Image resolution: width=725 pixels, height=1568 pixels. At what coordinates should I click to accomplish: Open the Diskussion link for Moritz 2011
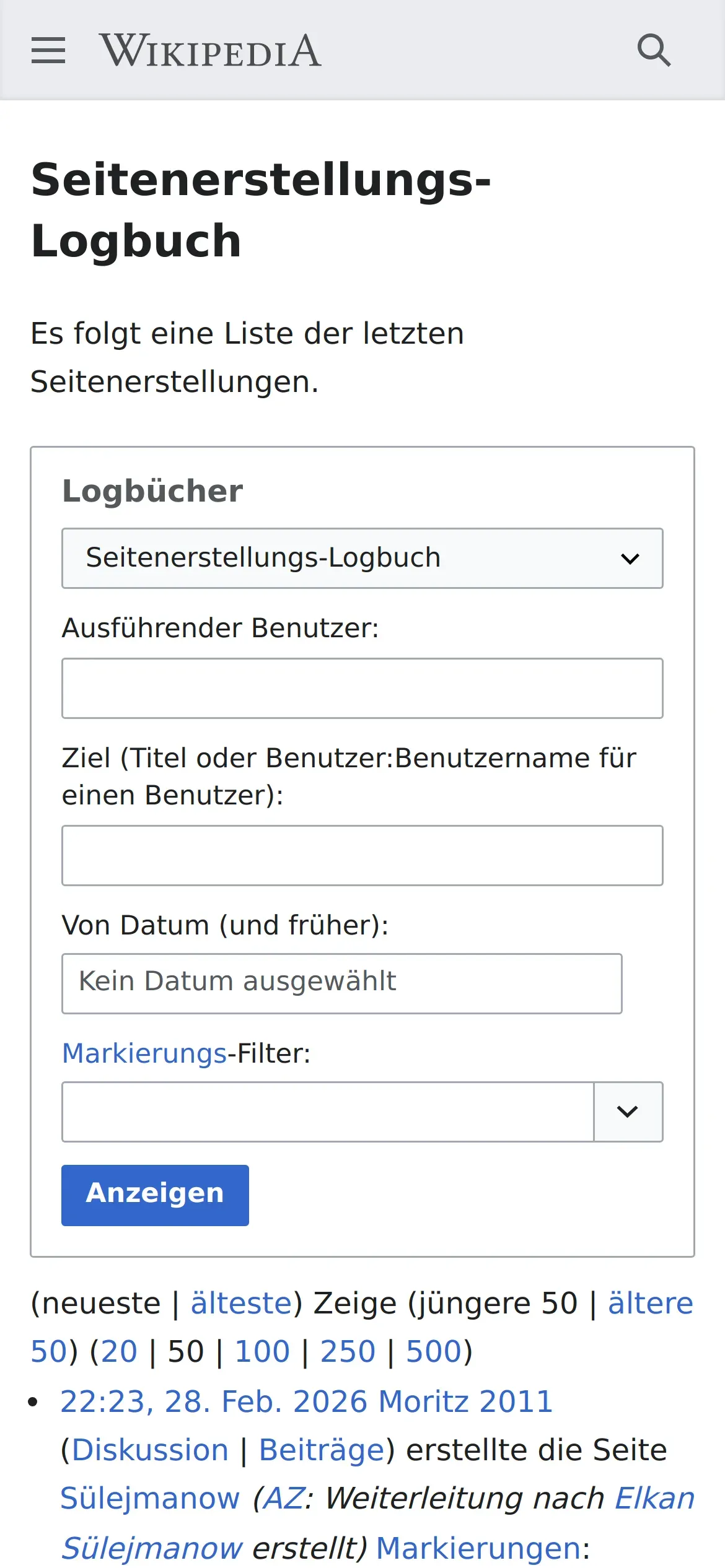(150, 1450)
